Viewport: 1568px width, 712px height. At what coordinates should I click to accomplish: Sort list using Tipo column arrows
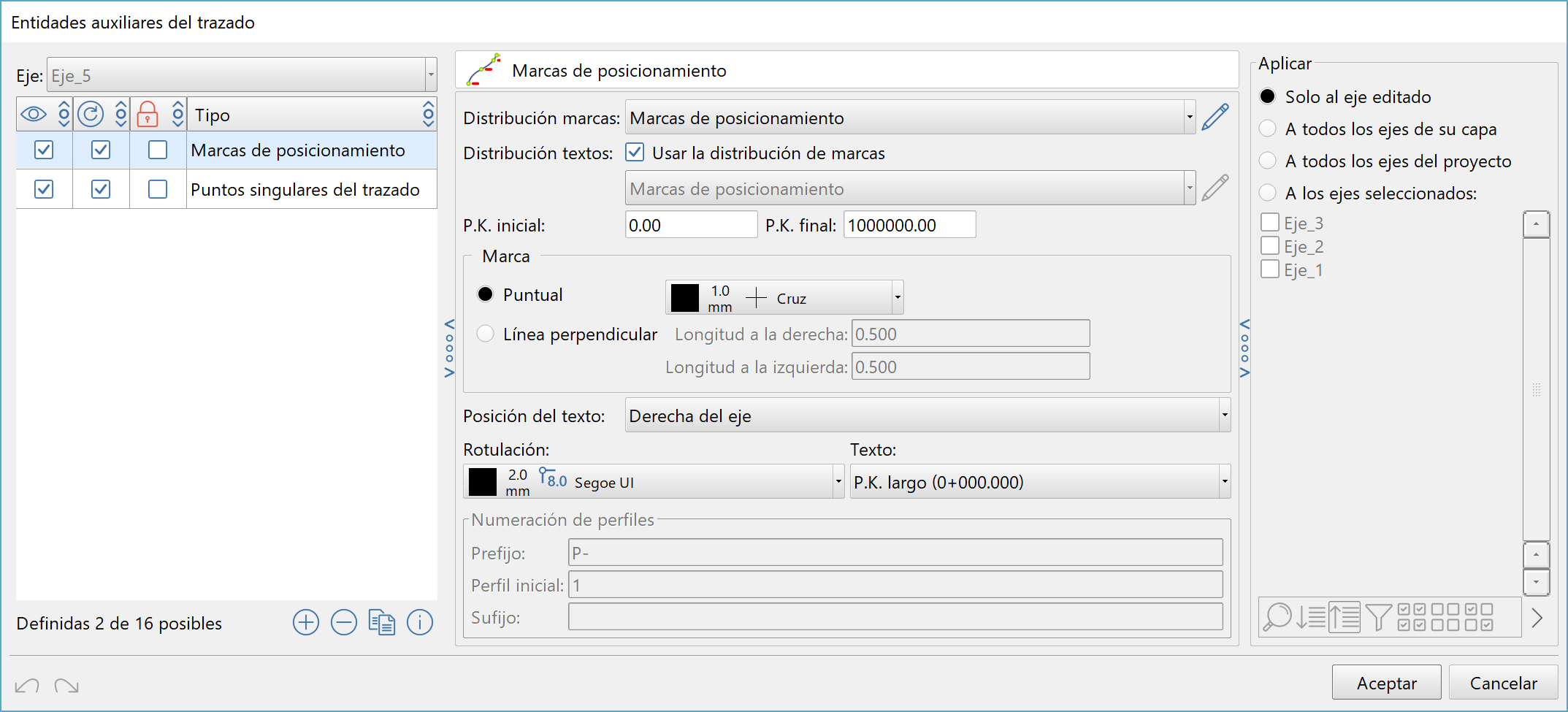(x=429, y=115)
